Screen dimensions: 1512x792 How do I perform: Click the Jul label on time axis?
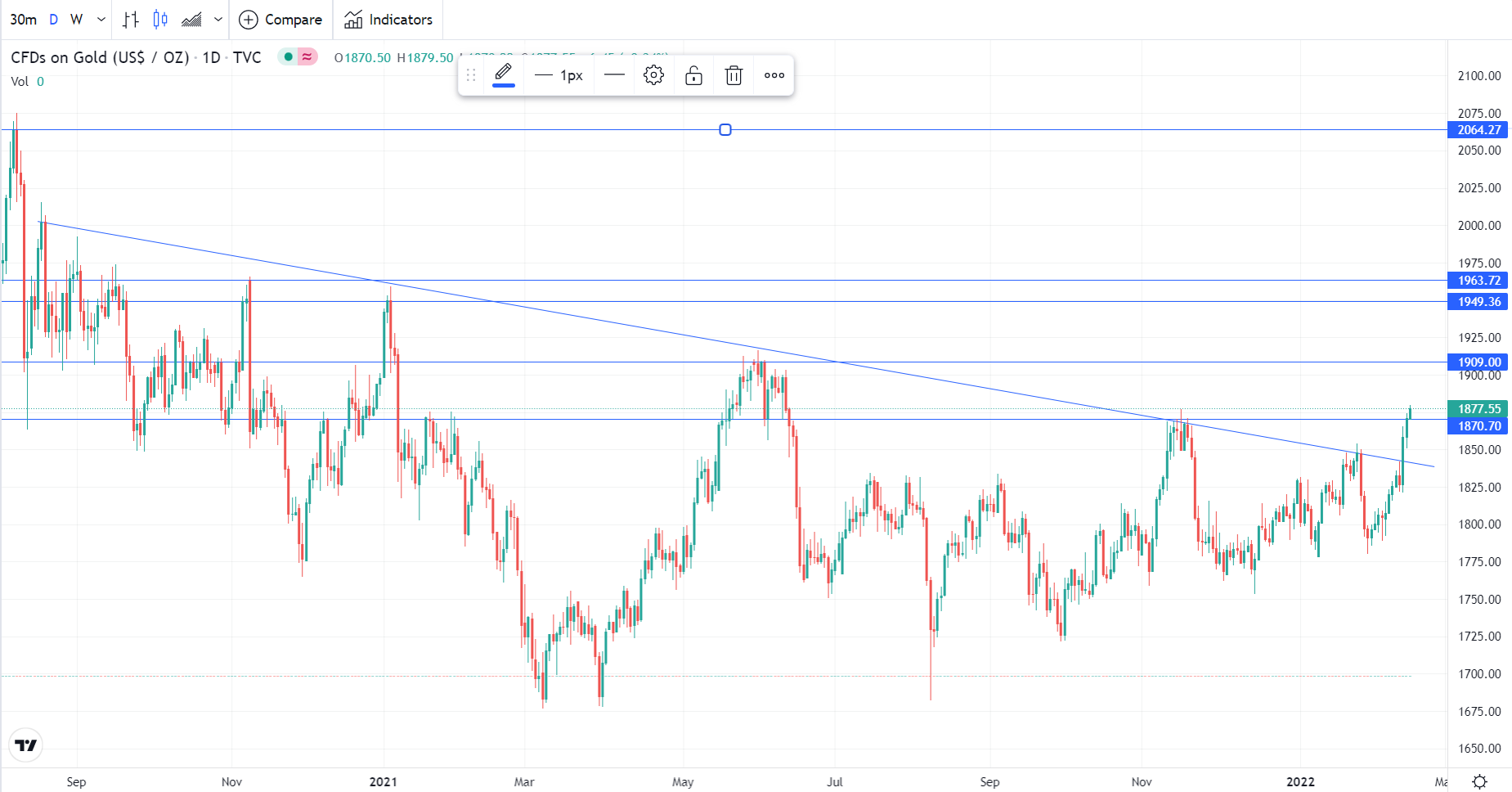[x=834, y=782]
